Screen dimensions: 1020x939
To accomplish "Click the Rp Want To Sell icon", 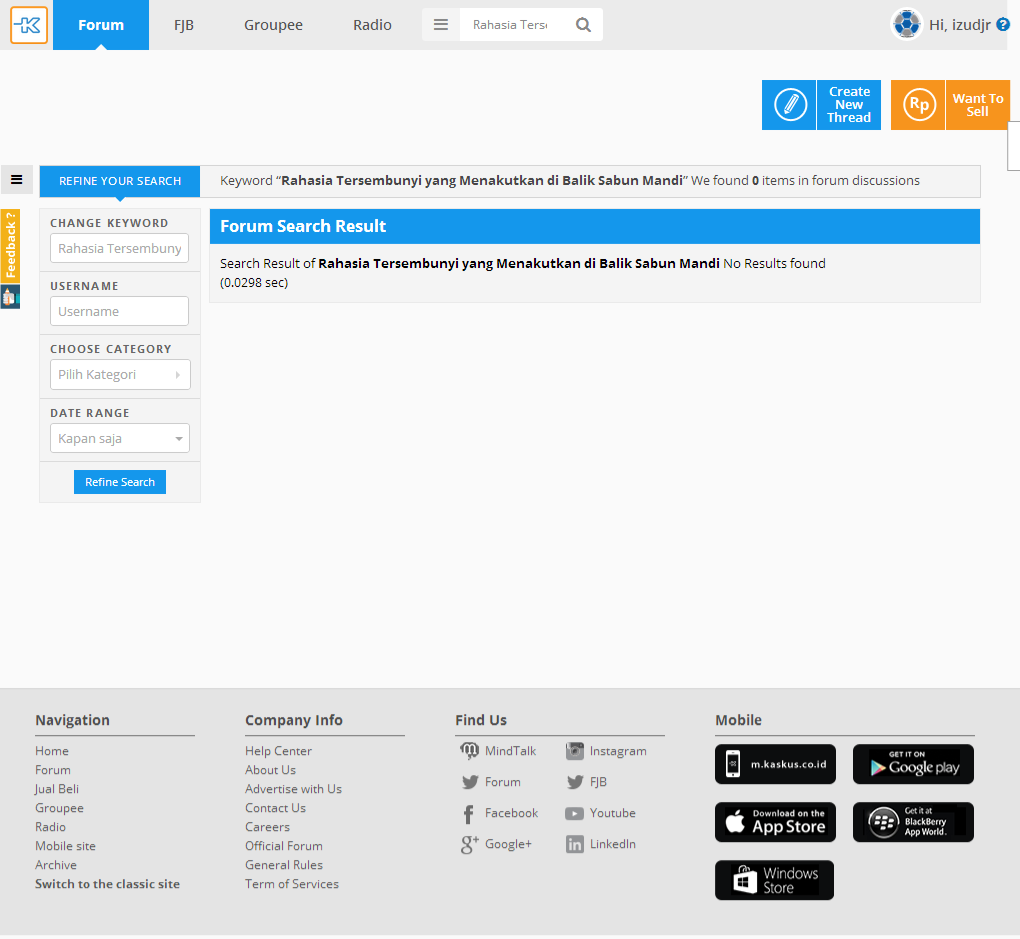I will point(918,105).
